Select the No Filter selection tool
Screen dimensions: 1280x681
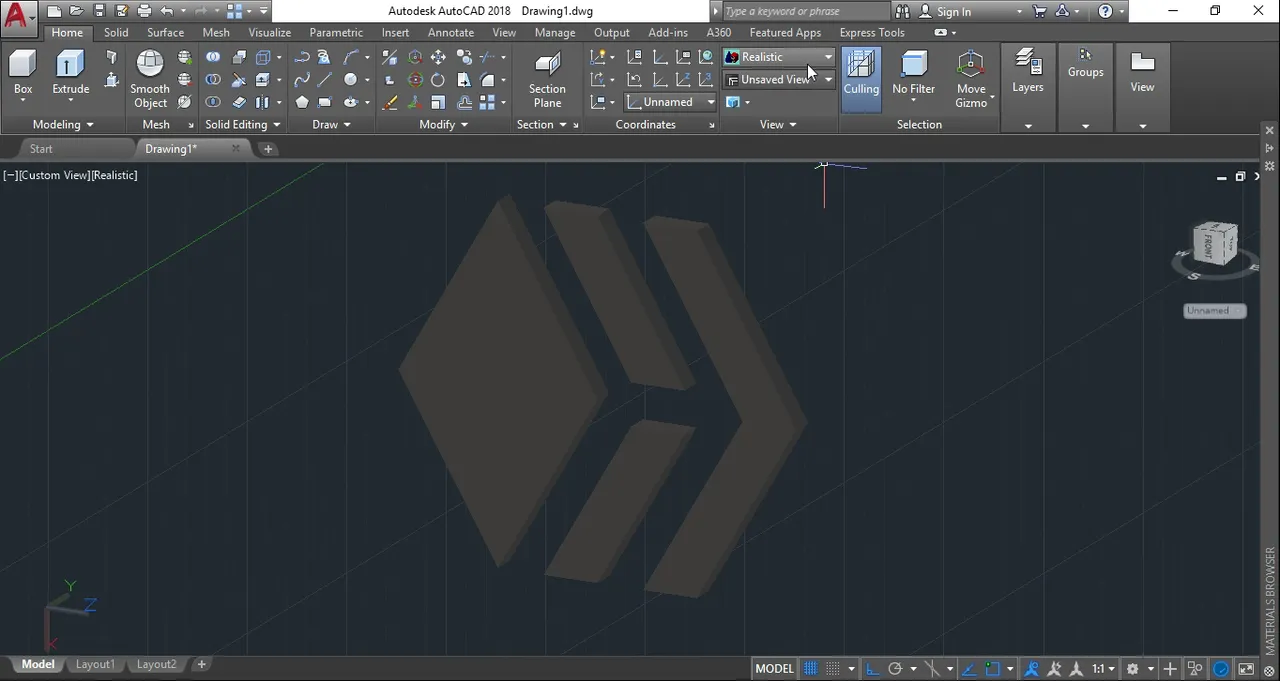914,75
